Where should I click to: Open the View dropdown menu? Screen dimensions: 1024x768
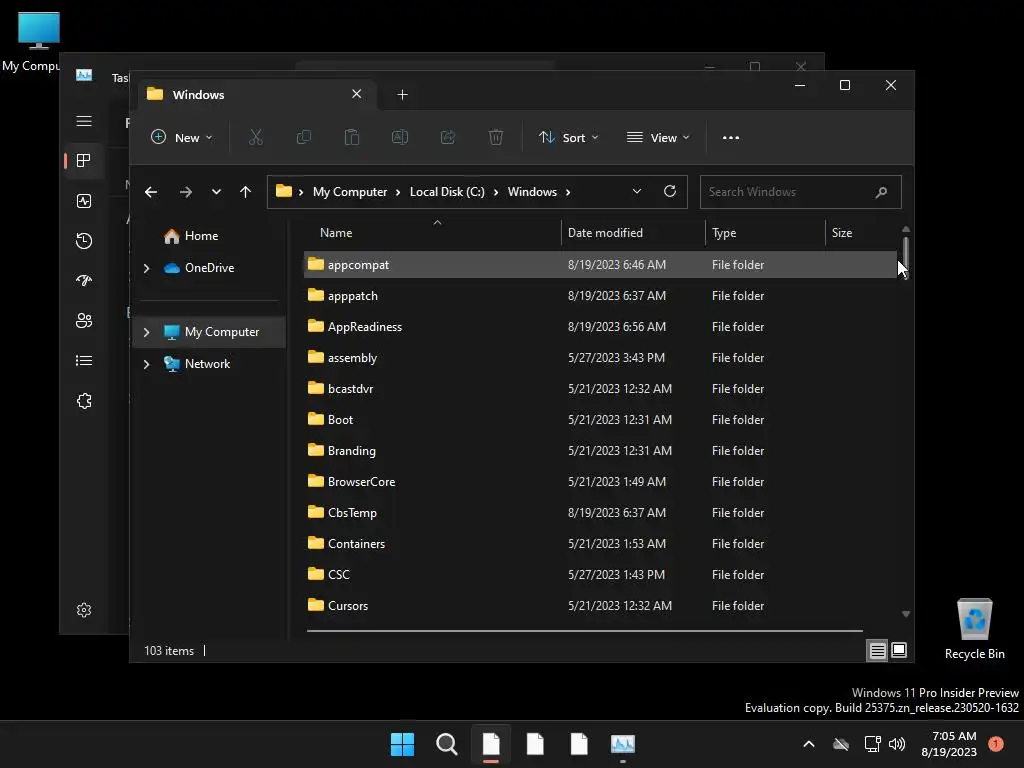pyautogui.click(x=658, y=138)
